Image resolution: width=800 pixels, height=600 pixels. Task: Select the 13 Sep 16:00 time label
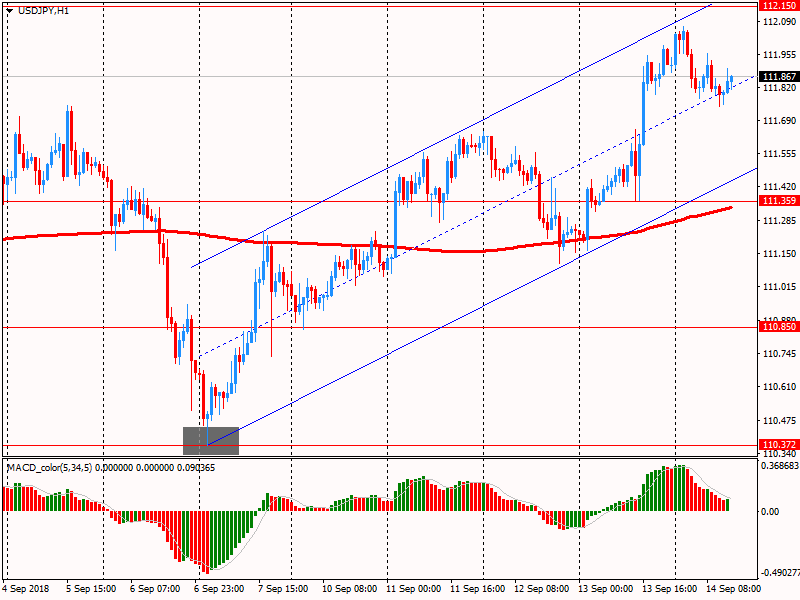coord(669,589)
